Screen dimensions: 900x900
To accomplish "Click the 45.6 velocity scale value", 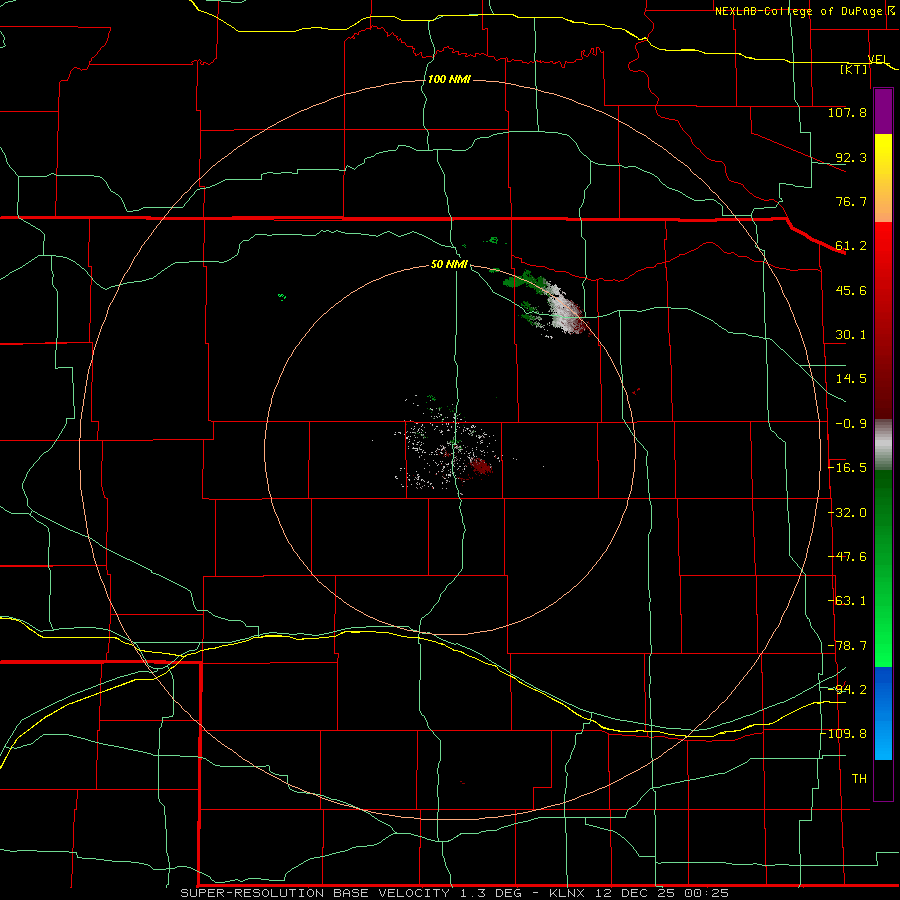I will coord(851,290).
